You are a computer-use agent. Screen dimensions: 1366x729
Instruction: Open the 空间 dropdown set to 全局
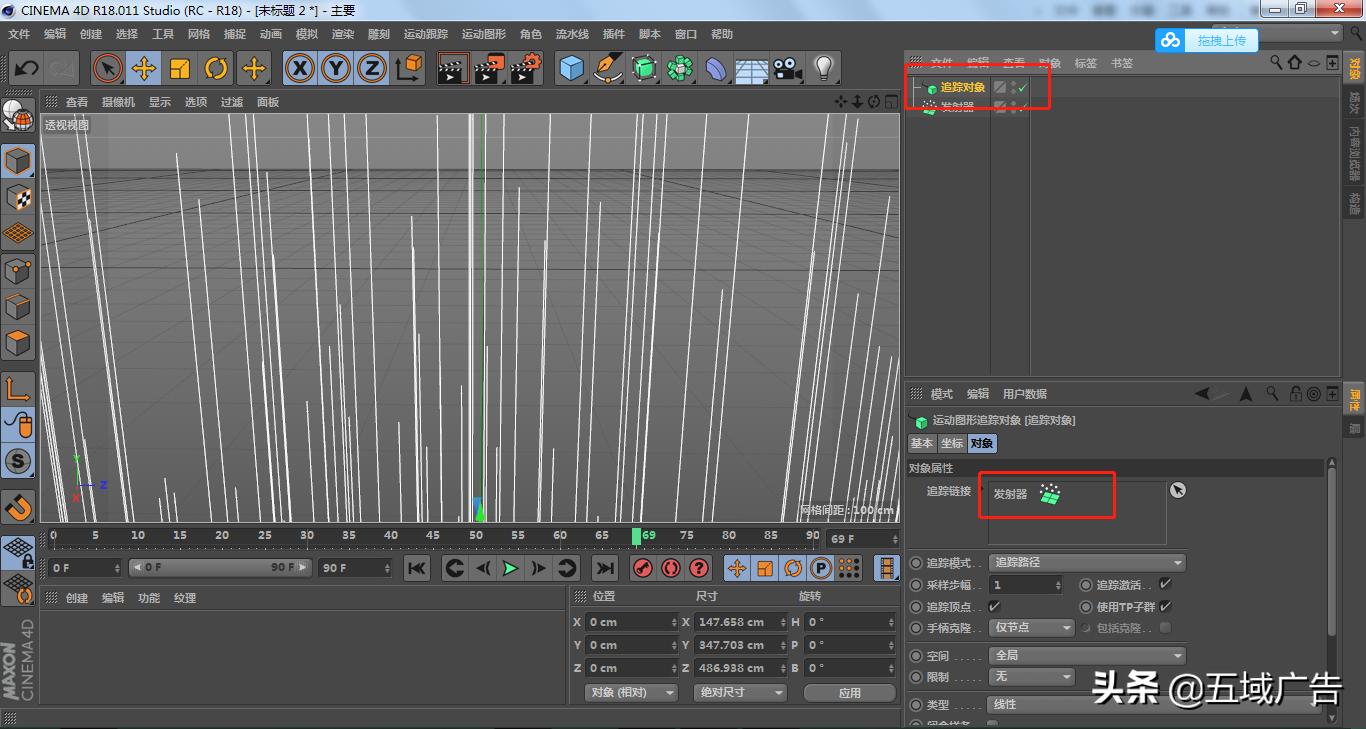(1087, 655)
